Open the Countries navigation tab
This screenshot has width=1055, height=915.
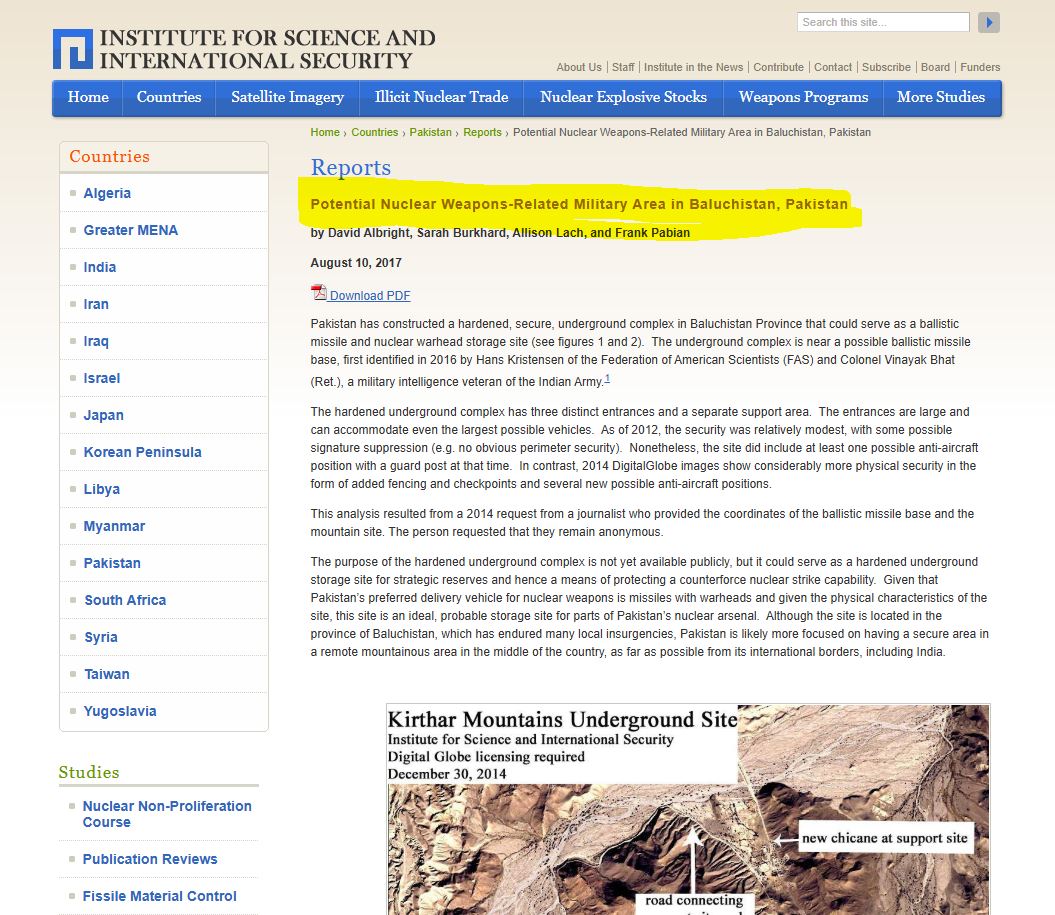point(169,98)
